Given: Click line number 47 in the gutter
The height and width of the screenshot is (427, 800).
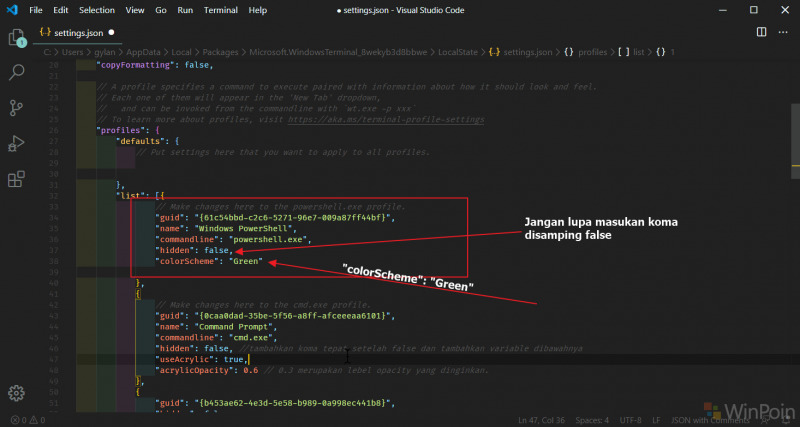Looking at the screenshot, I should (54, 359).
